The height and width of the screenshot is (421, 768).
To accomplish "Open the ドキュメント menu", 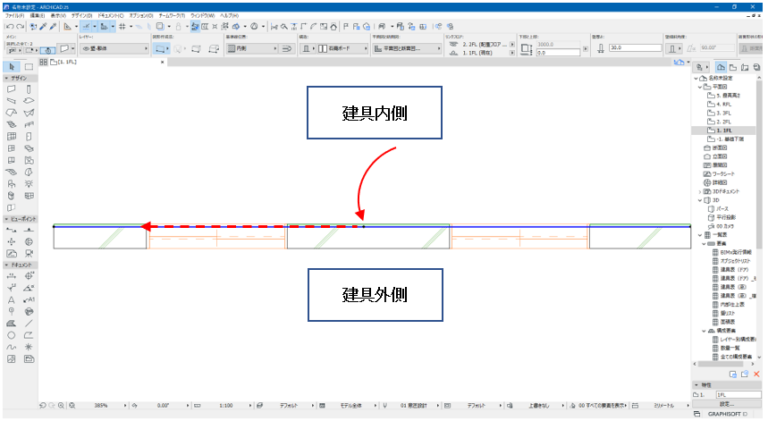I will [x=111, y=16].
